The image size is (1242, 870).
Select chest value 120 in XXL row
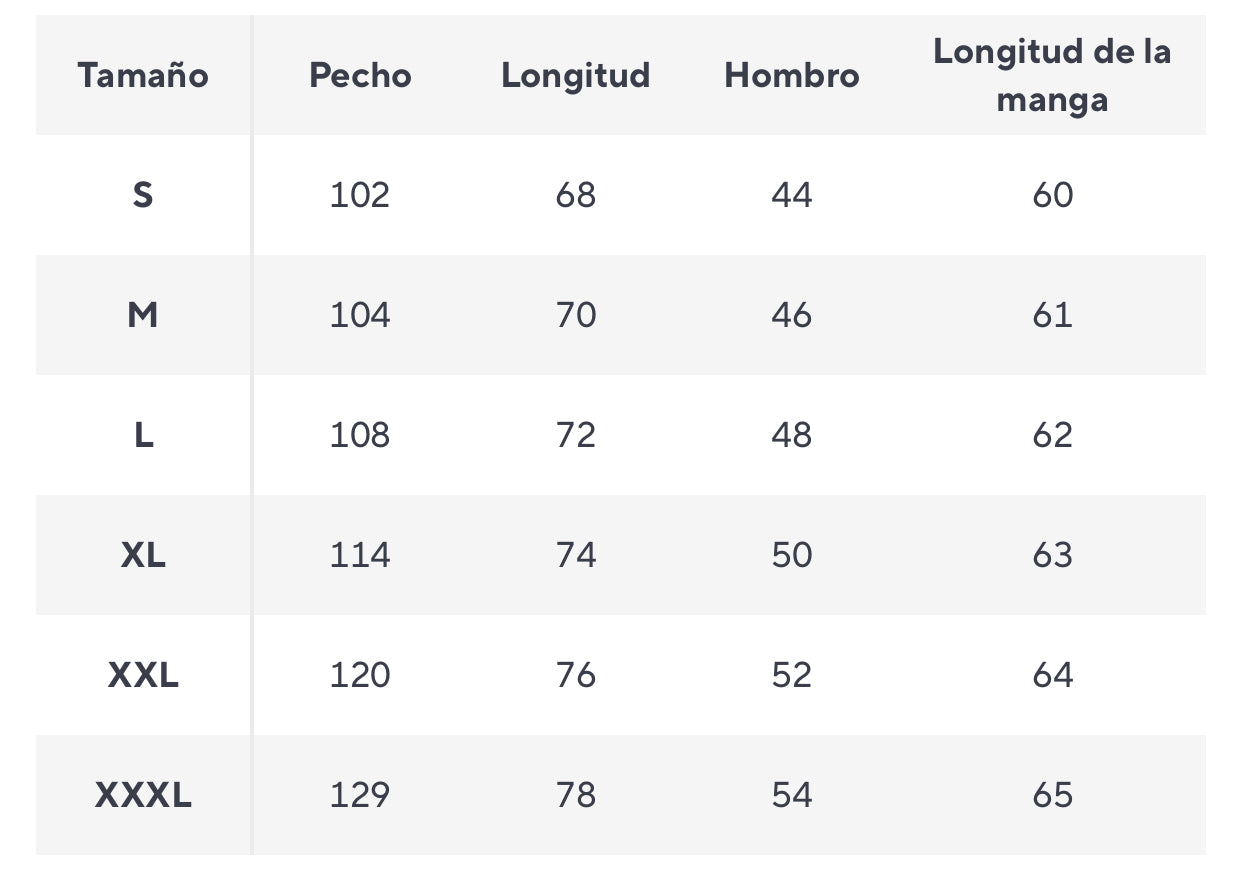click(360, 675)
